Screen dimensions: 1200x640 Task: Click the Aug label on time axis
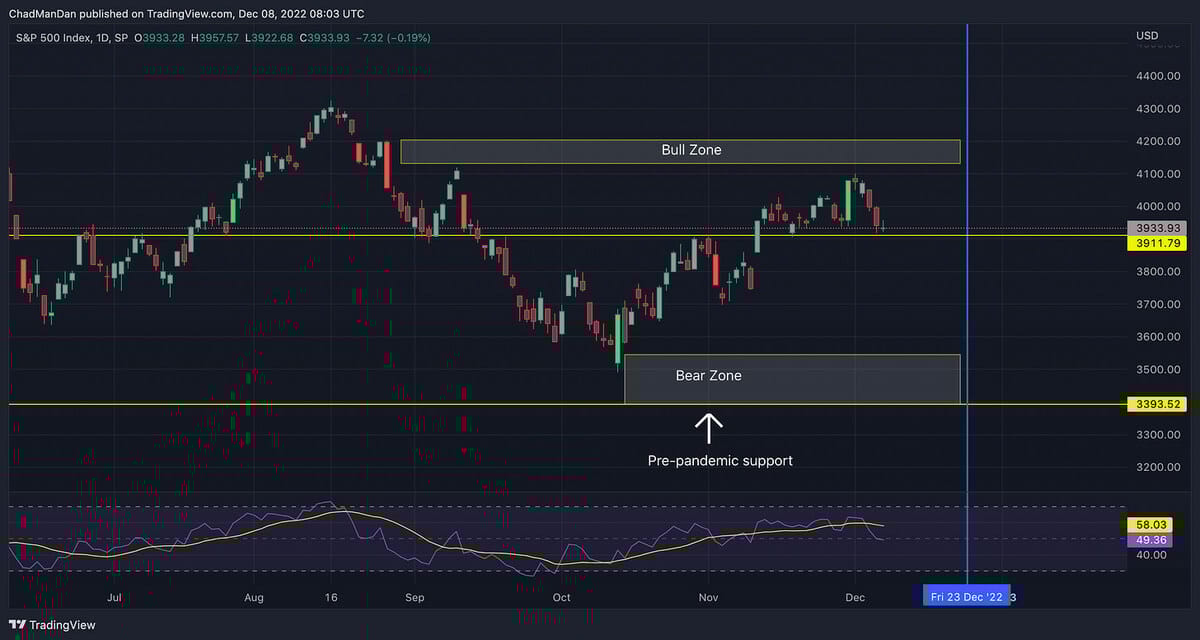253,597
